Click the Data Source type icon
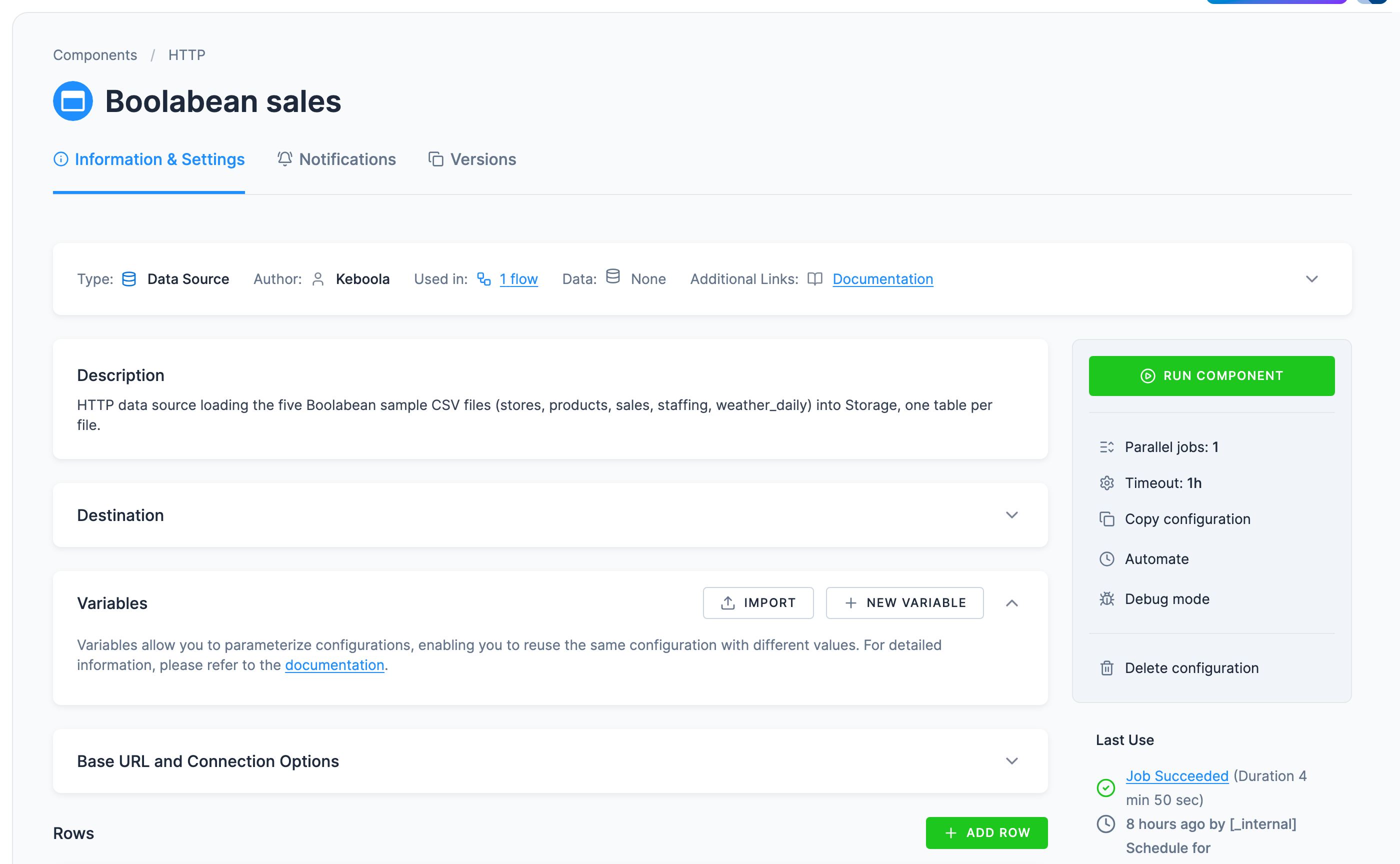1400x864 pixels. 129,279
